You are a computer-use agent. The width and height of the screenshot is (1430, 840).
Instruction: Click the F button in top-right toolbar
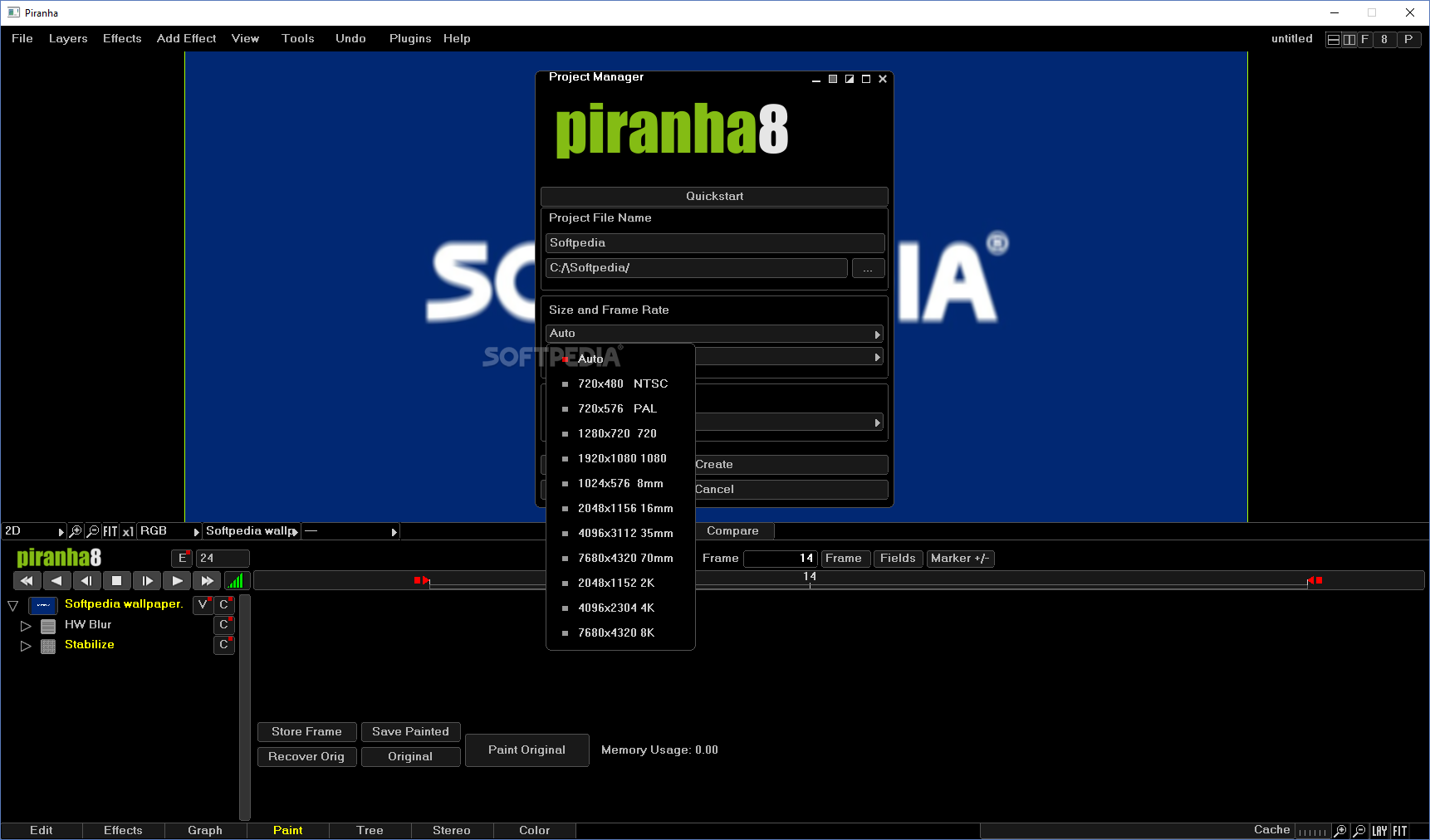click(x=1364, y=39)
